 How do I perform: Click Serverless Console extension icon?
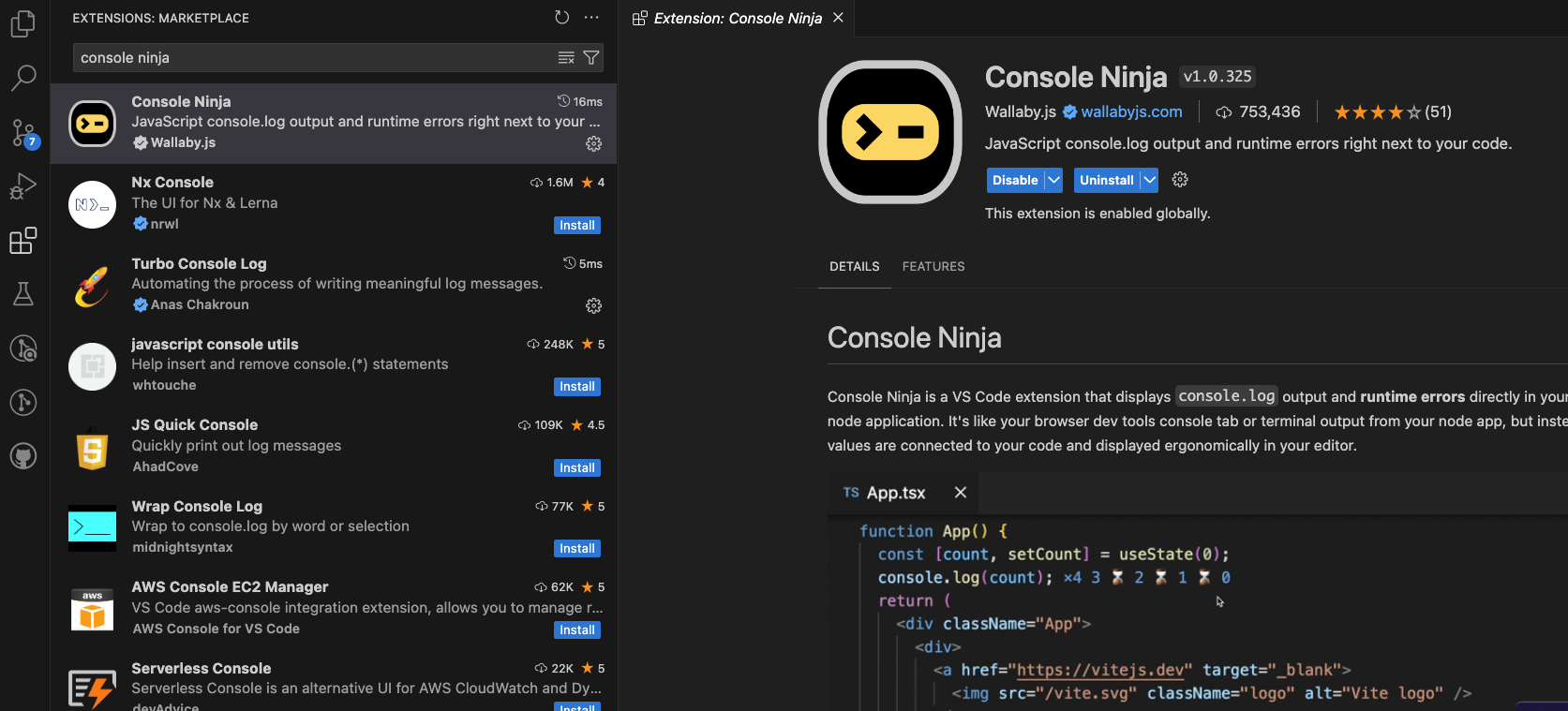[x=93, y=689]
